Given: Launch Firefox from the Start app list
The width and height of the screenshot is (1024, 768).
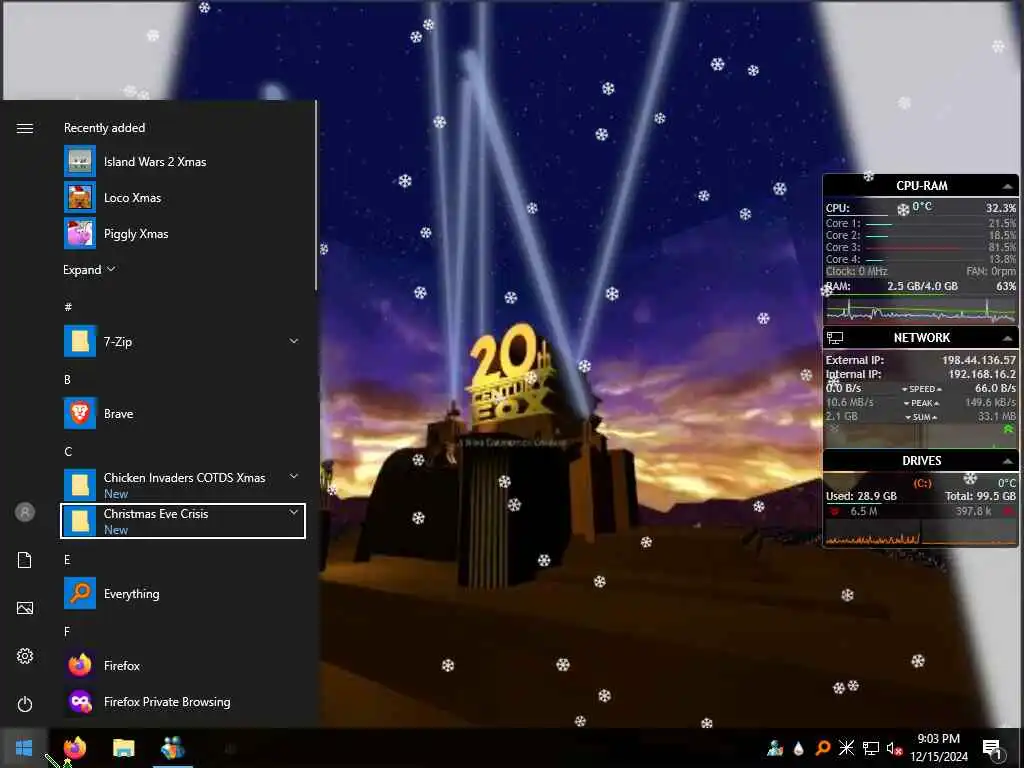Looking at the screenshot, I should click(183, 665).
